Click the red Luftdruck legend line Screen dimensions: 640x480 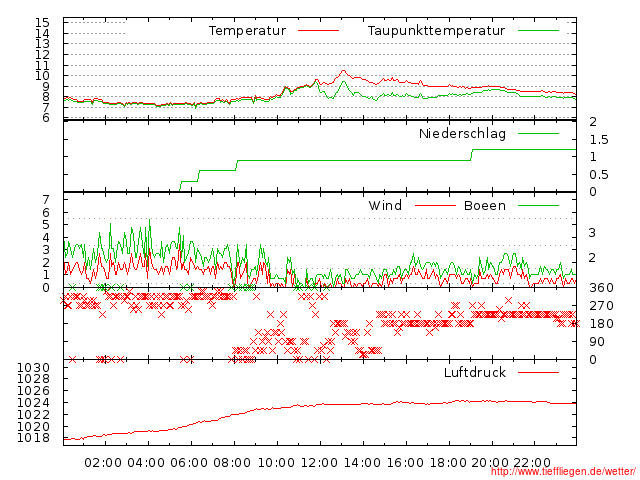pyautogui.click(x=538, y=372)
